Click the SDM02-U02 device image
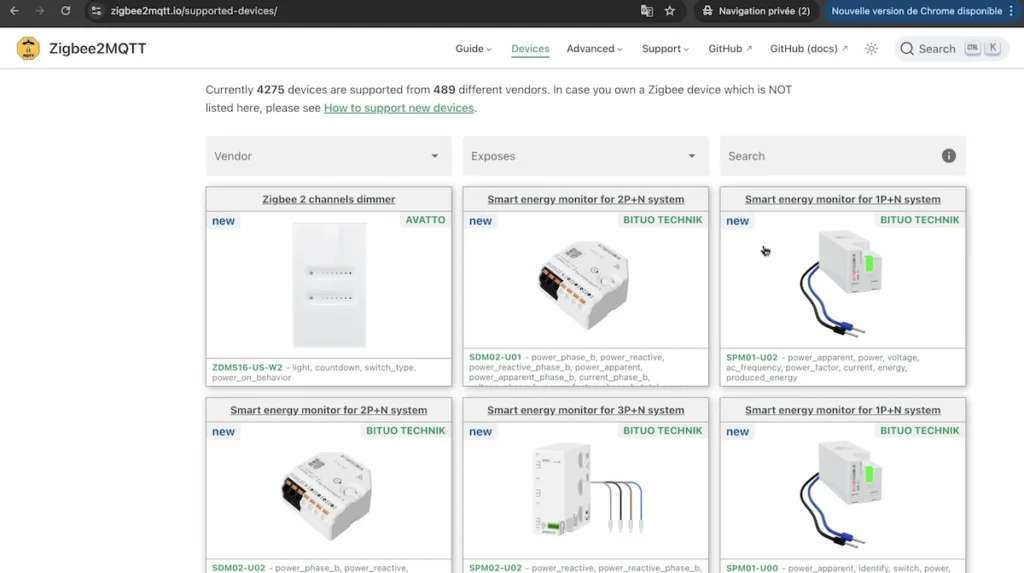Image resolution: width=1024 pixels, height=573 pixels. [327, 496]
